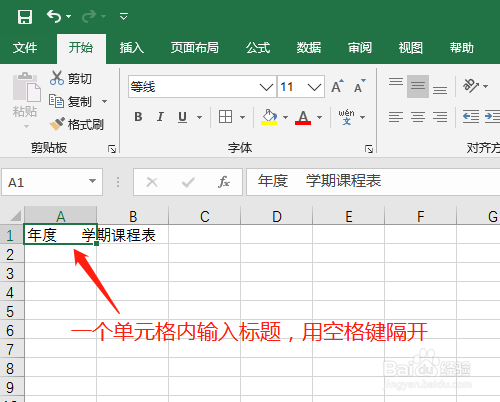Expand the paste options arrow under 粘贴
The height and width of the screenshot is (402, 500).
26,126
